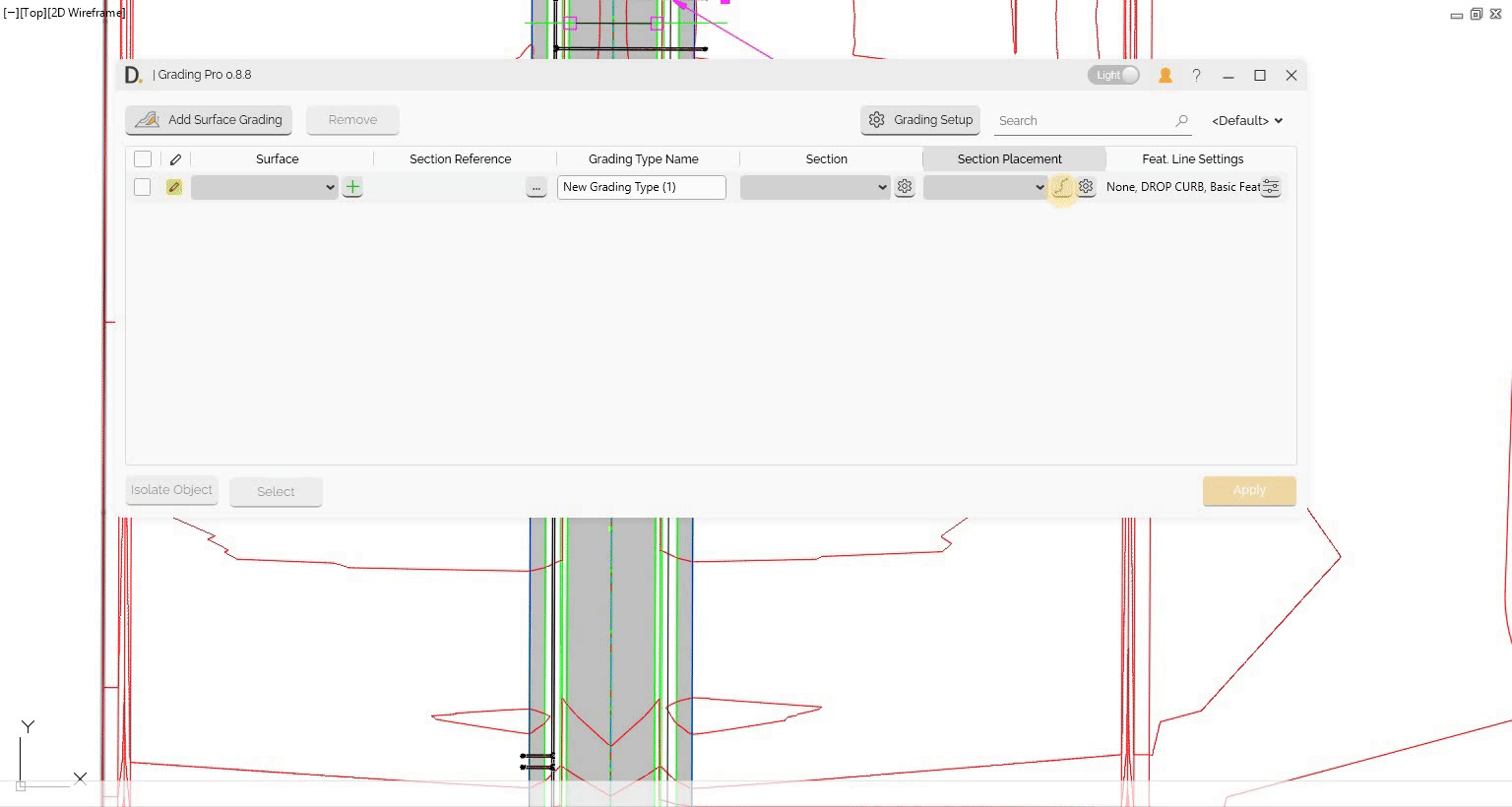Toggle the Light theme switch

tap(1113, 74)
